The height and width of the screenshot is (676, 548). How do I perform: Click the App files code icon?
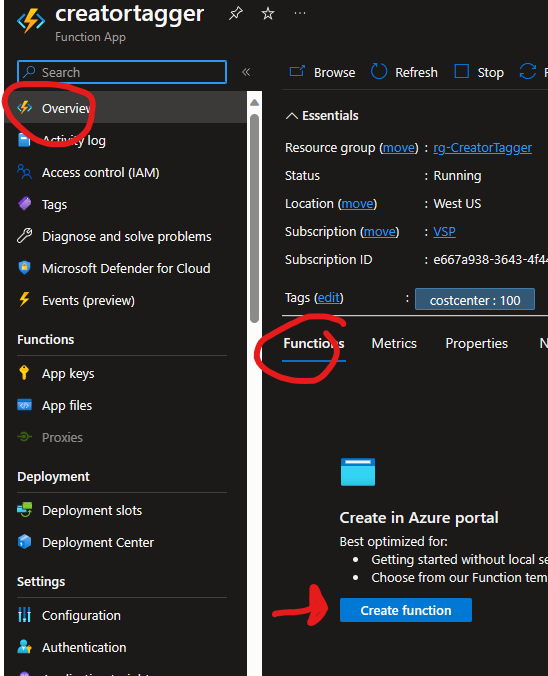[25, 405]
